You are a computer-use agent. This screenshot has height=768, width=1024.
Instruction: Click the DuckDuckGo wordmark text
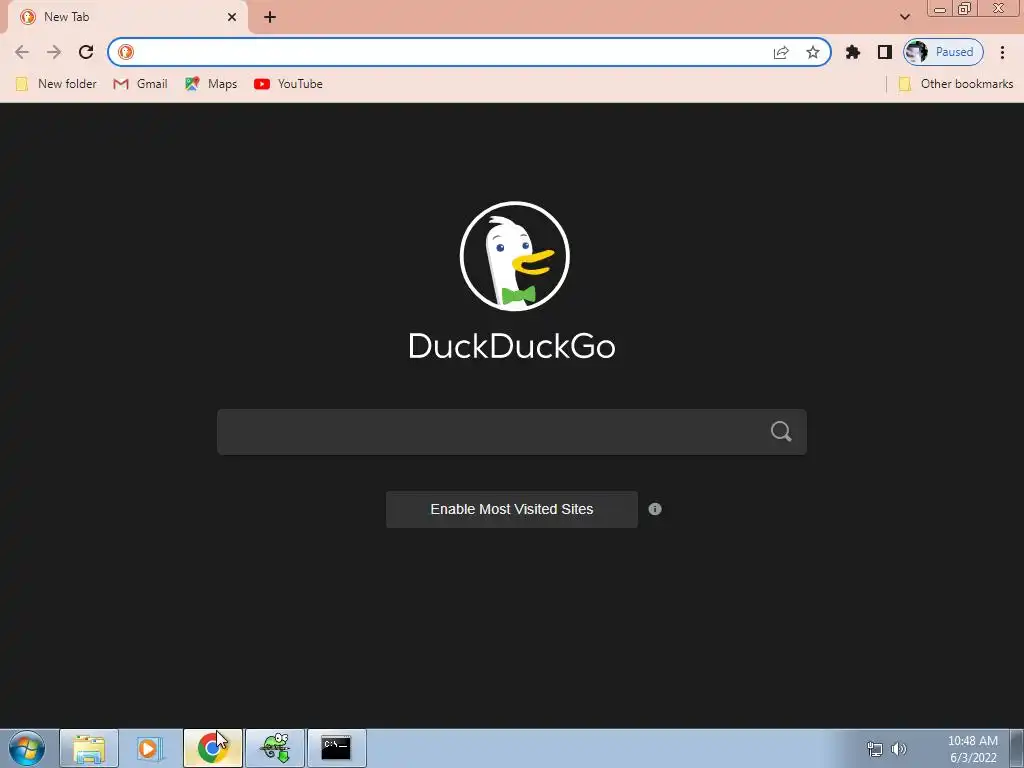coord(512,346)
